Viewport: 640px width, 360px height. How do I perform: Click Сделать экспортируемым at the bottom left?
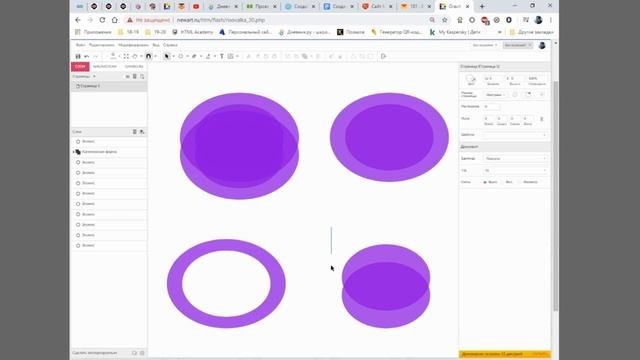[95, 353]
